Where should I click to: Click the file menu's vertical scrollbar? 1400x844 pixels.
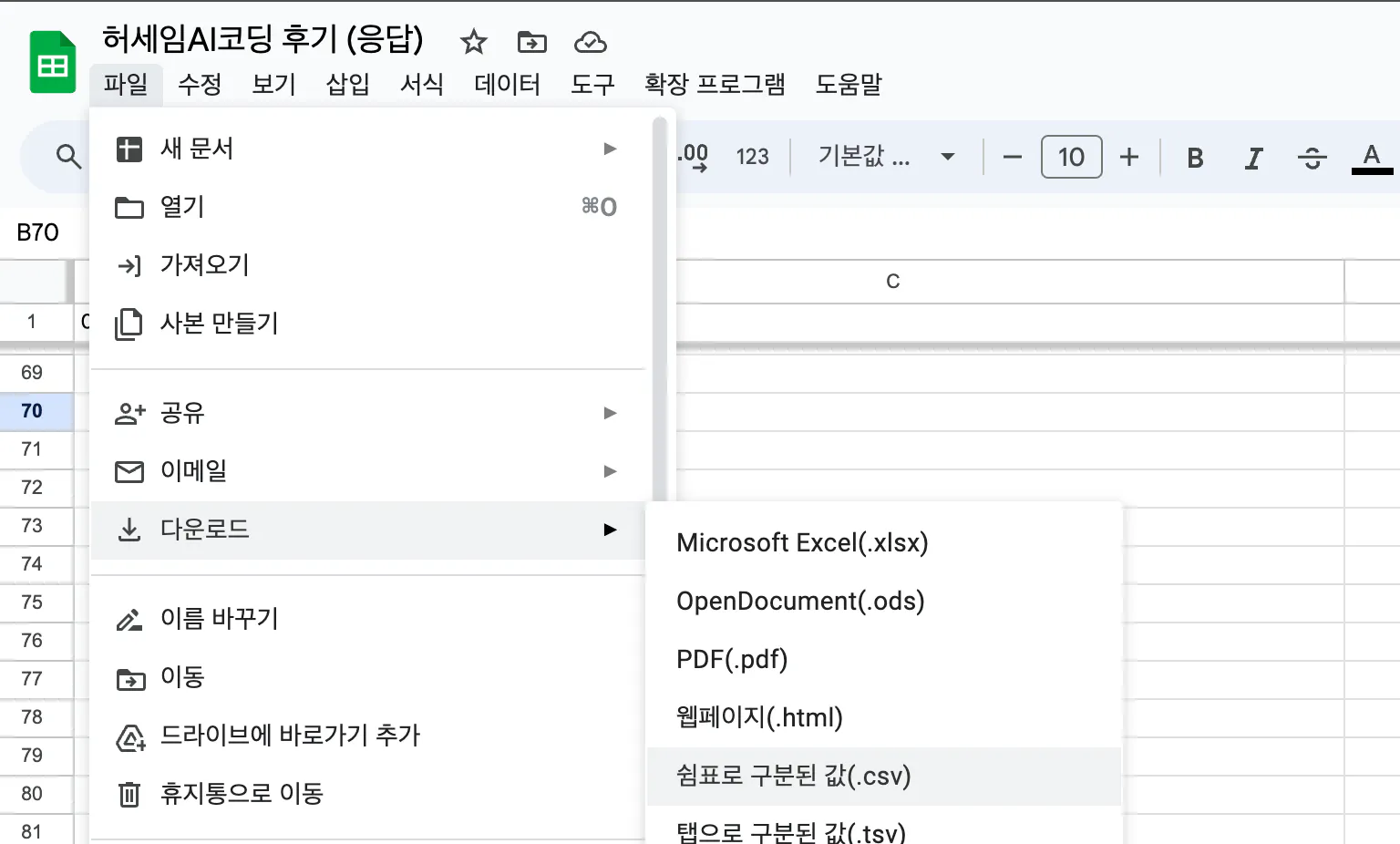(x=660, y=310)
